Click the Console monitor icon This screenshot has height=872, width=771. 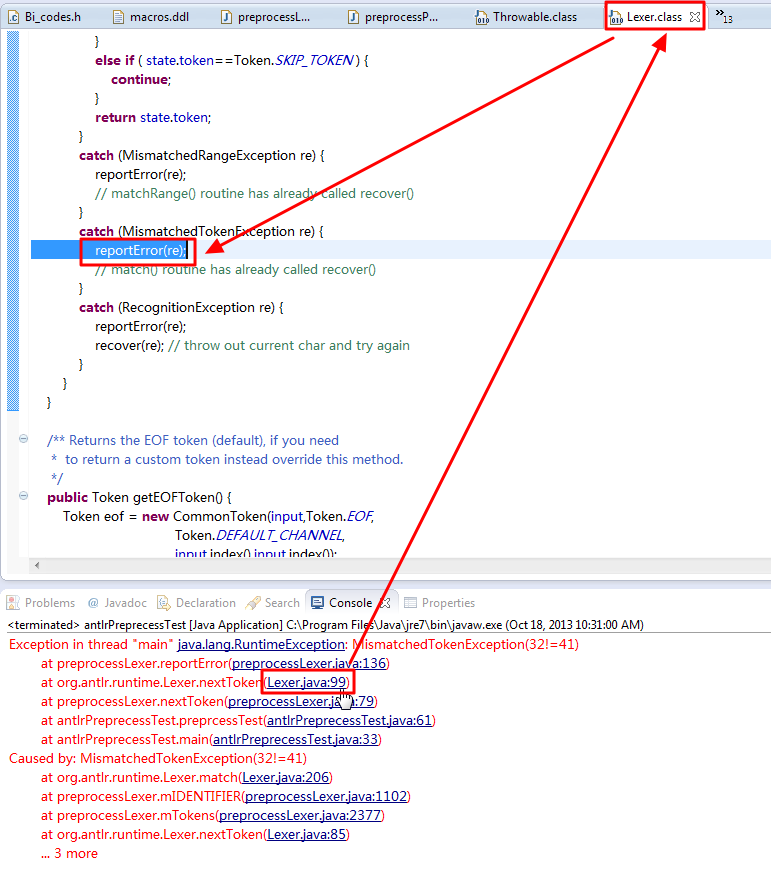318,603
